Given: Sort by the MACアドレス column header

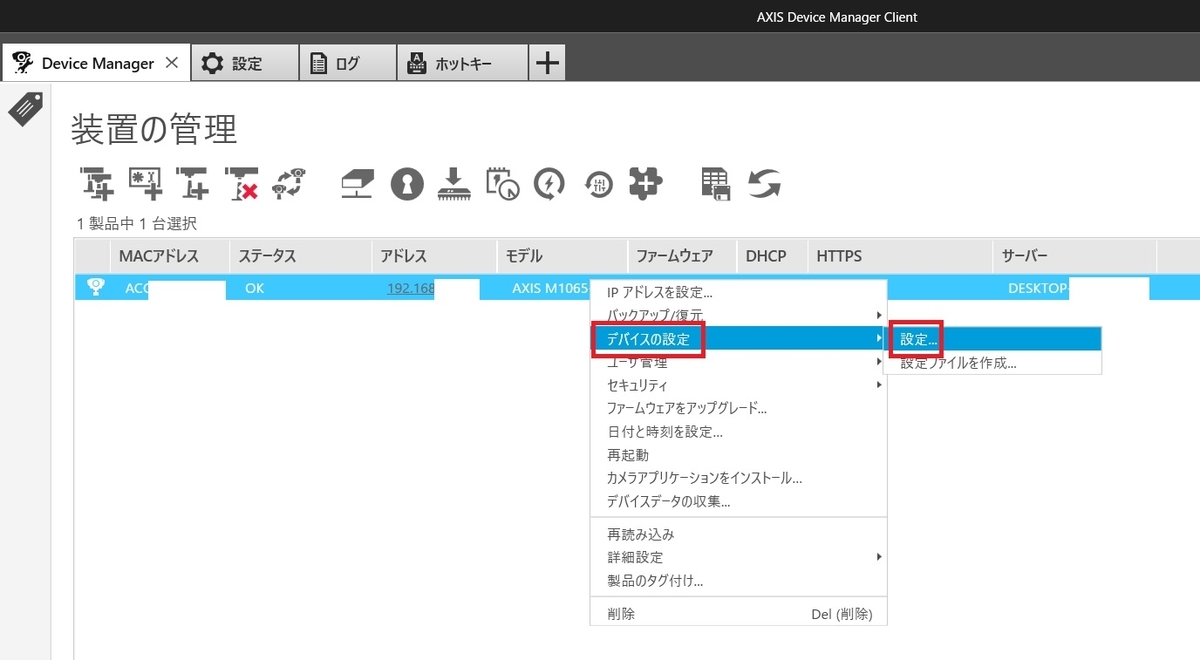Looking at the screenshot, I should [170, 256].
